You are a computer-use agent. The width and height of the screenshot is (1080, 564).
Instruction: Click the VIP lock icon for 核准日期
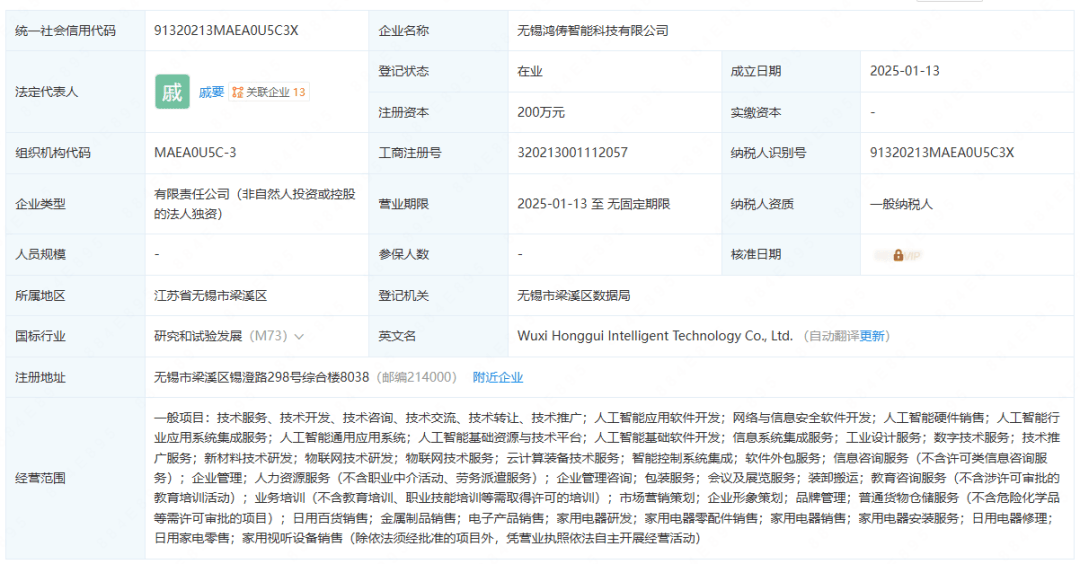point(898,255)
